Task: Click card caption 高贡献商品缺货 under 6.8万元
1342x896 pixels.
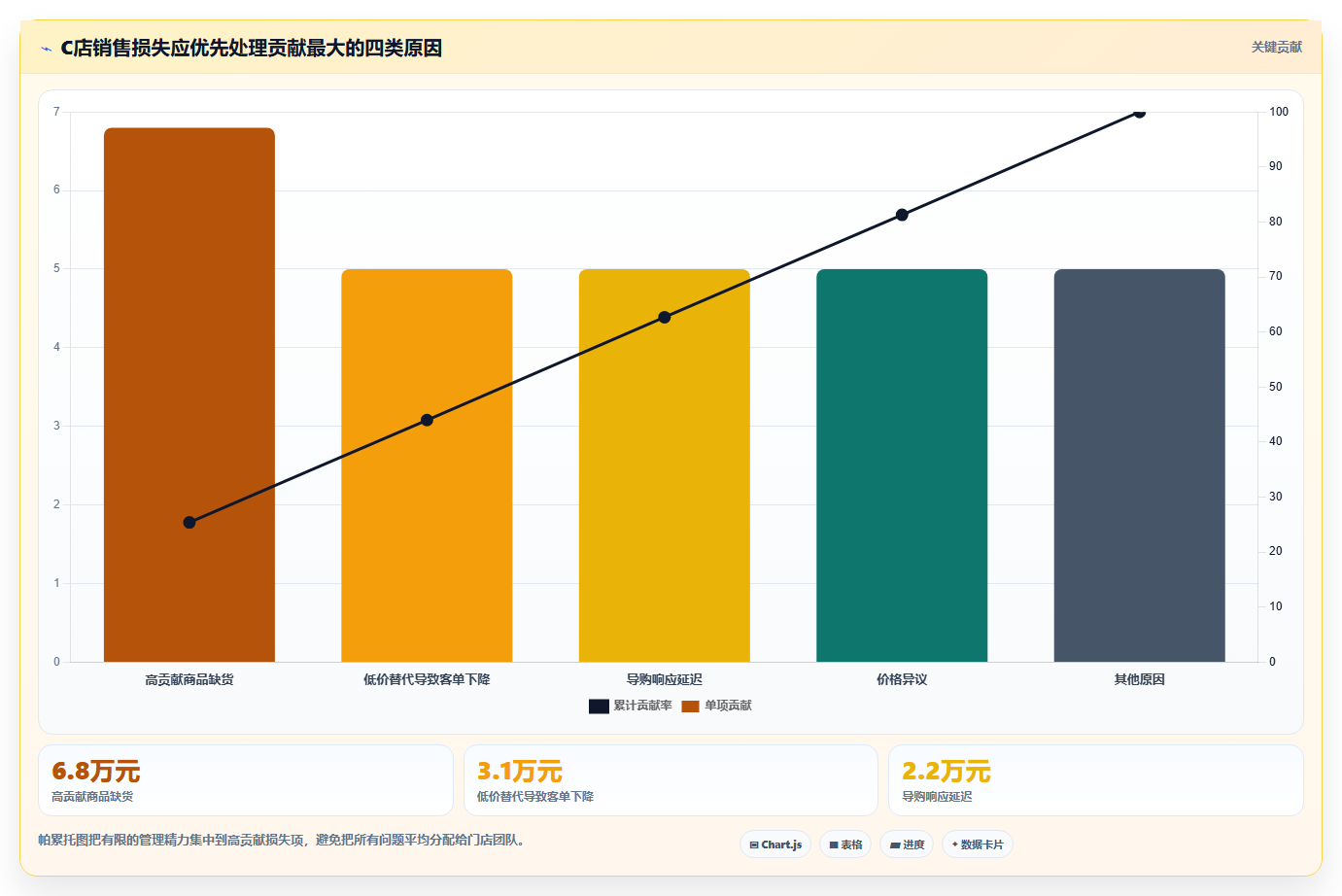Action: tap(92, 797)
